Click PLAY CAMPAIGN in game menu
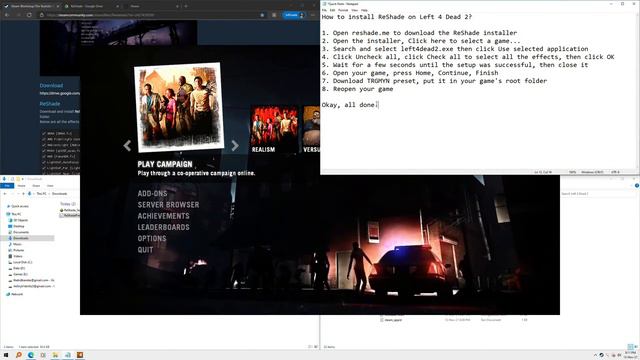Image resolution: width=640 pixels, height=360 pixels. 165,164
